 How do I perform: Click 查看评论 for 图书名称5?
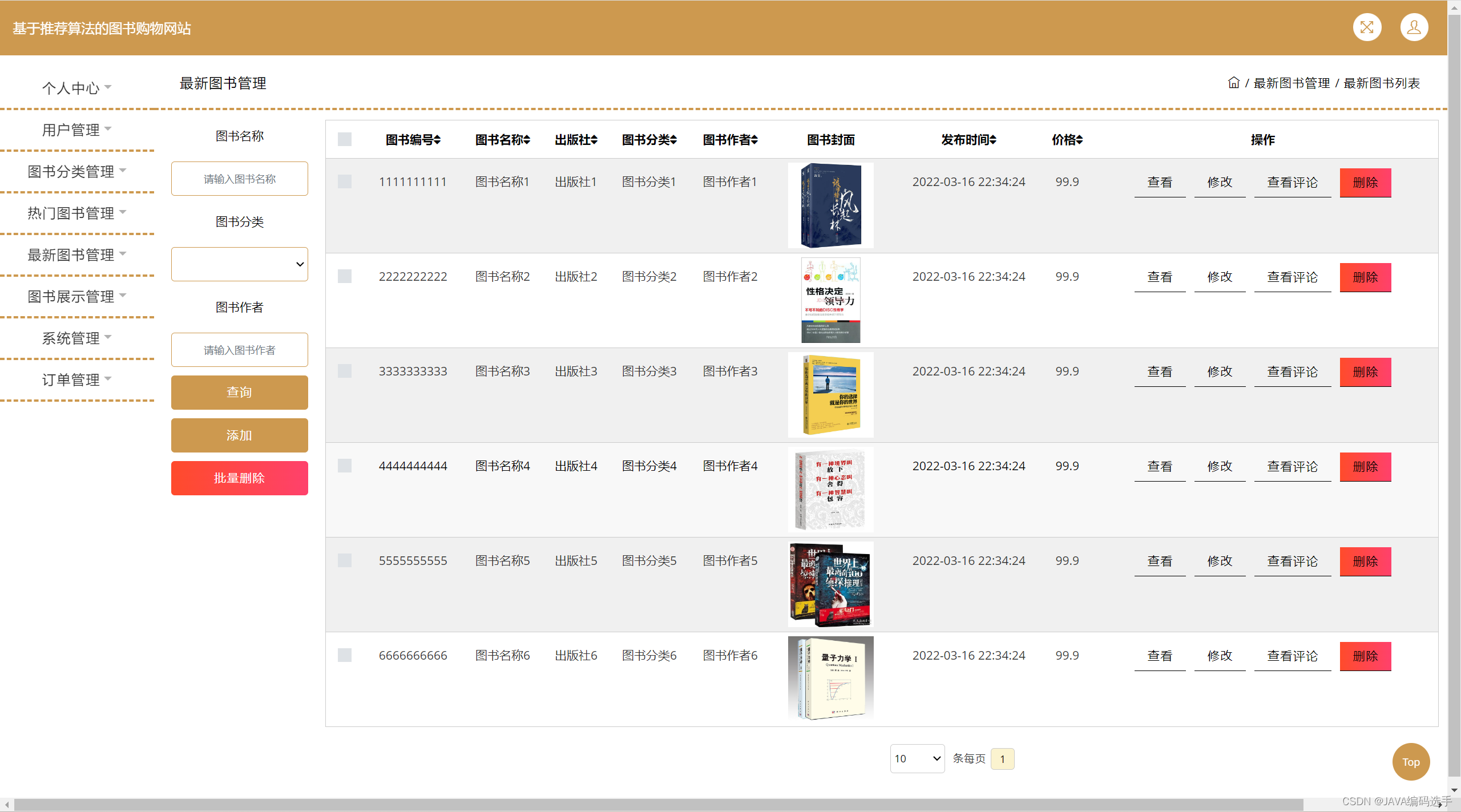(1293, 561)
